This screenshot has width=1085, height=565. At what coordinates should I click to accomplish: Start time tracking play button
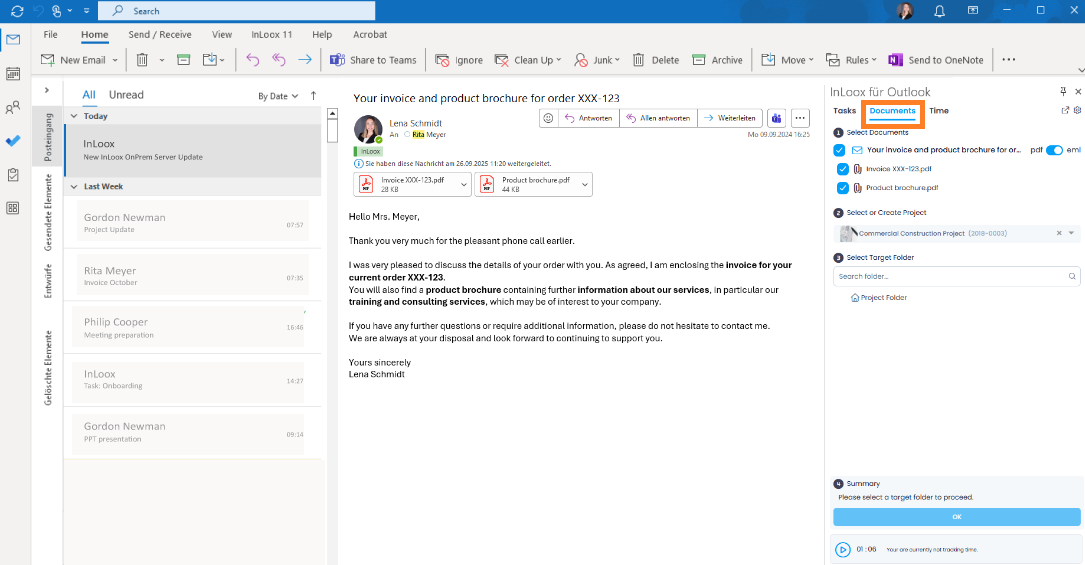pyautogui.click(x=842, y=550)
